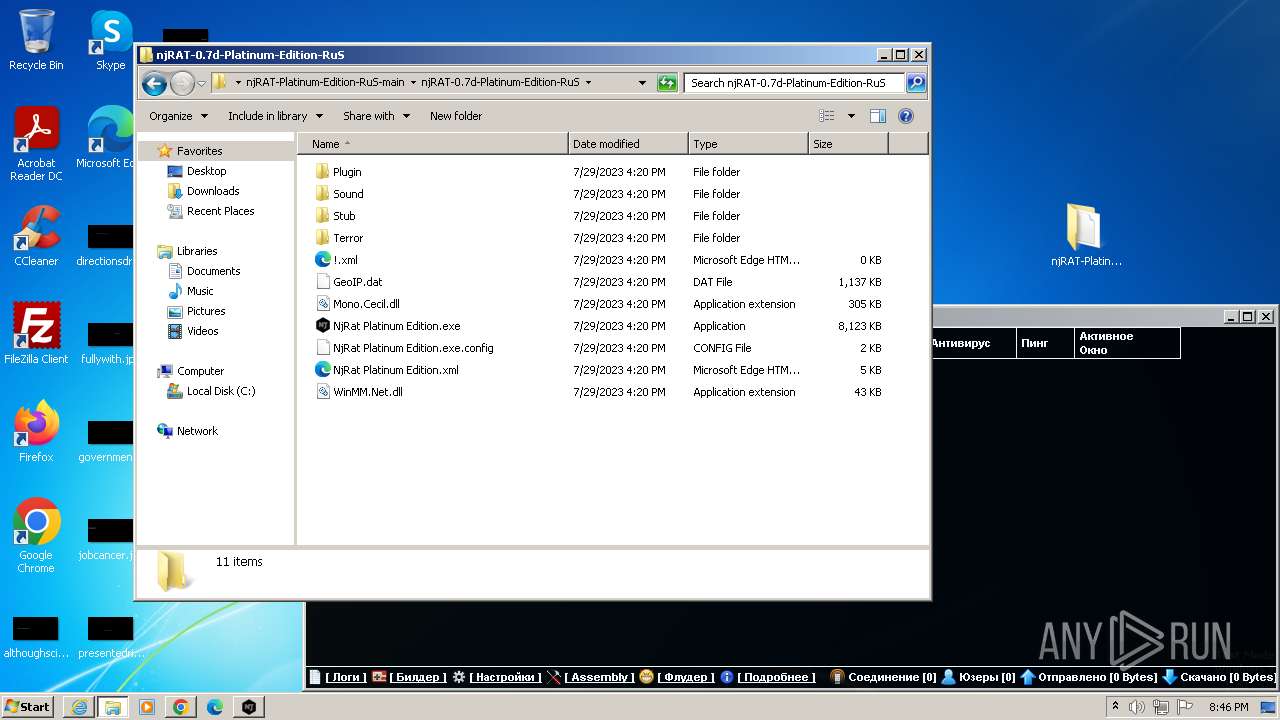
Task: Open the Start menu
Action: (x=28, y=707)
